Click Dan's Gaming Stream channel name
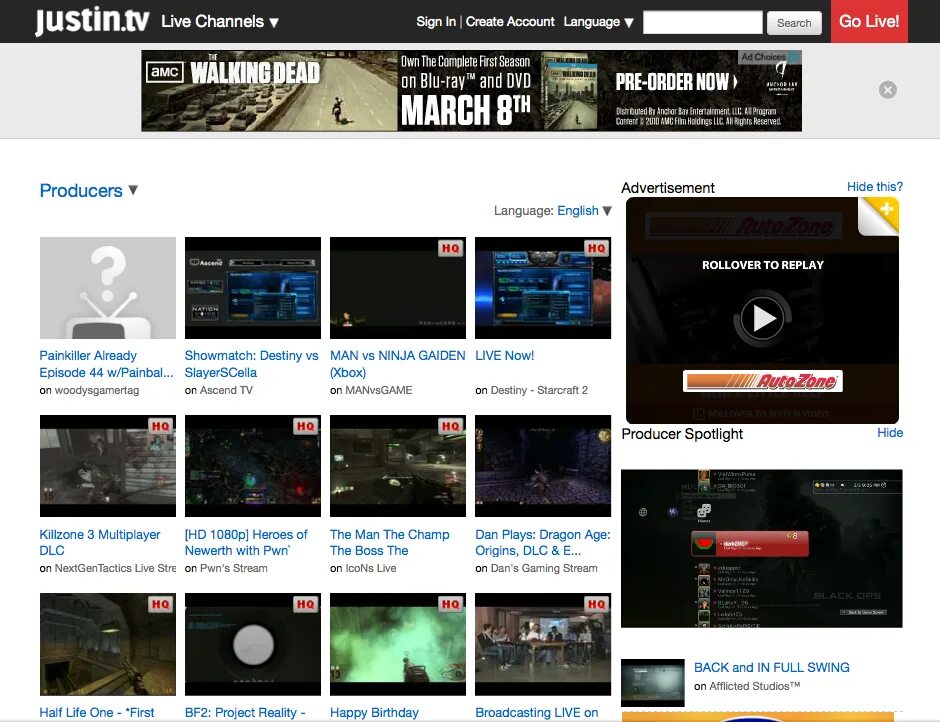940x722 pixels. point(544,568)
